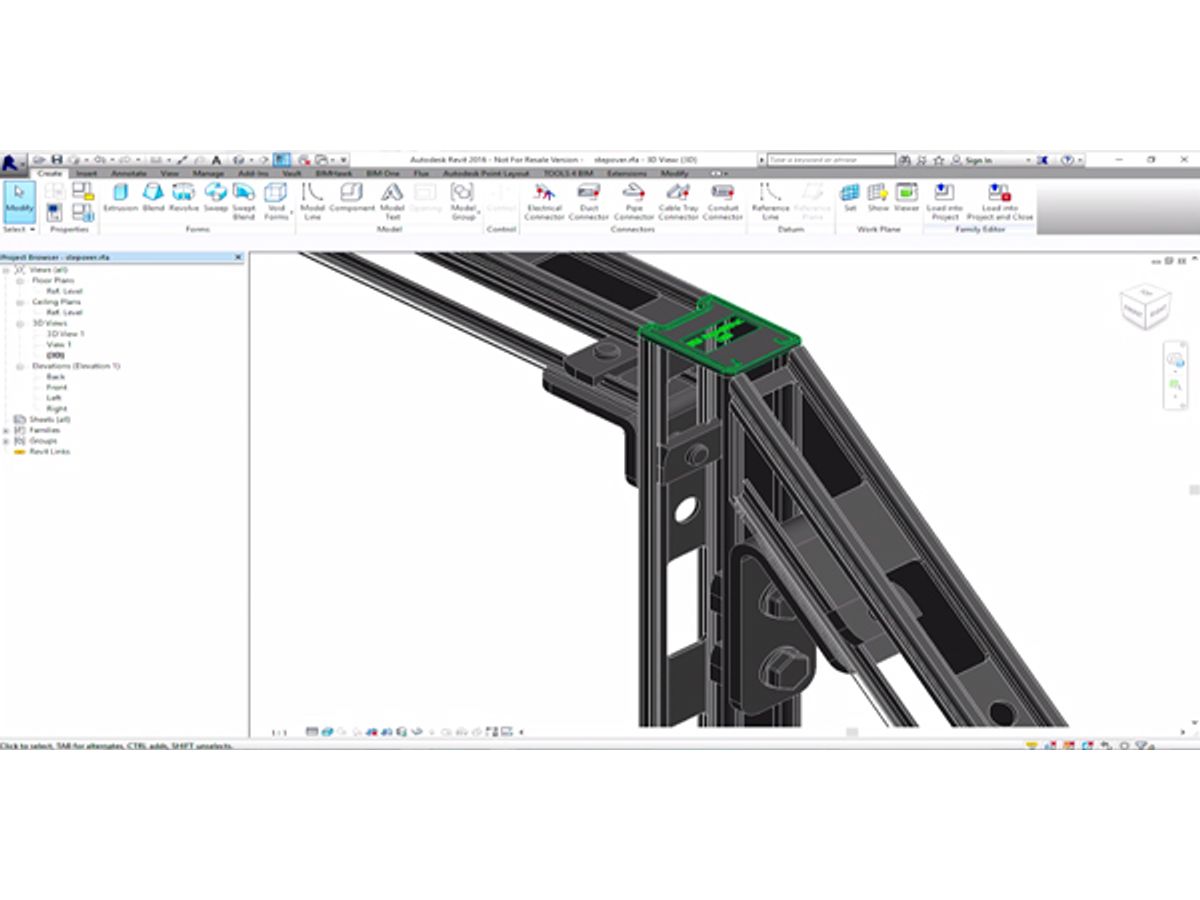Select the Extrusion form tool
The height and width of the screenshot is (900, 1200).
pos(120,197)
